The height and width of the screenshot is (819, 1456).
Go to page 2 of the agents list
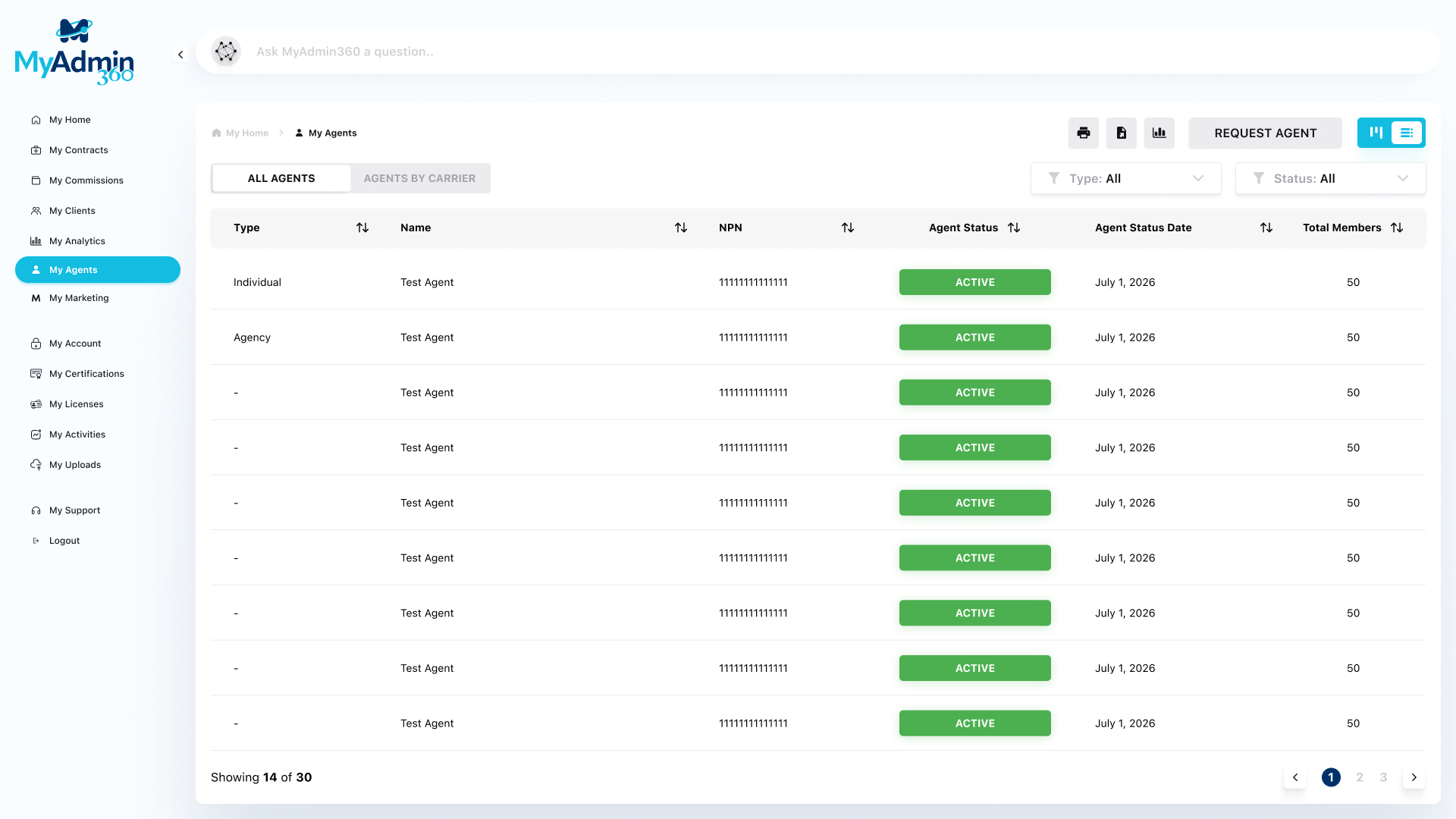point(1360,777)
